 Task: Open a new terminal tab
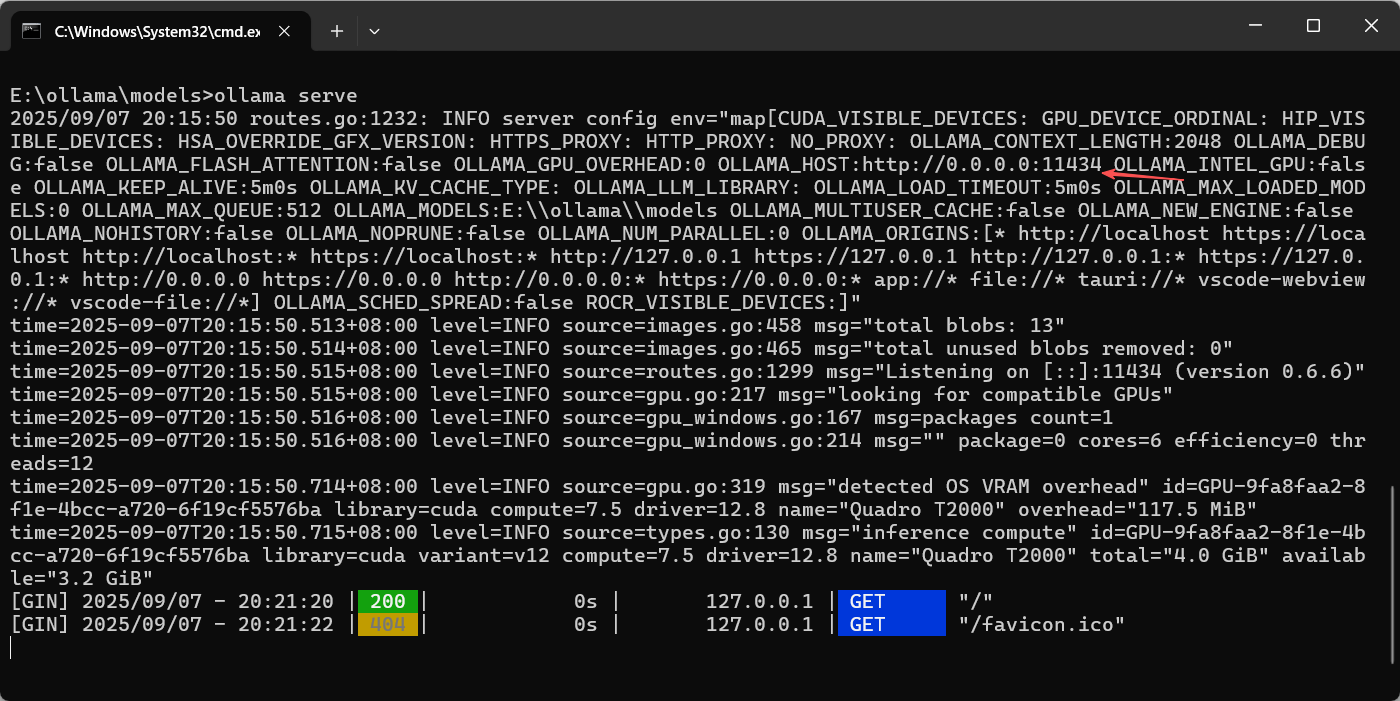(337, 31)
